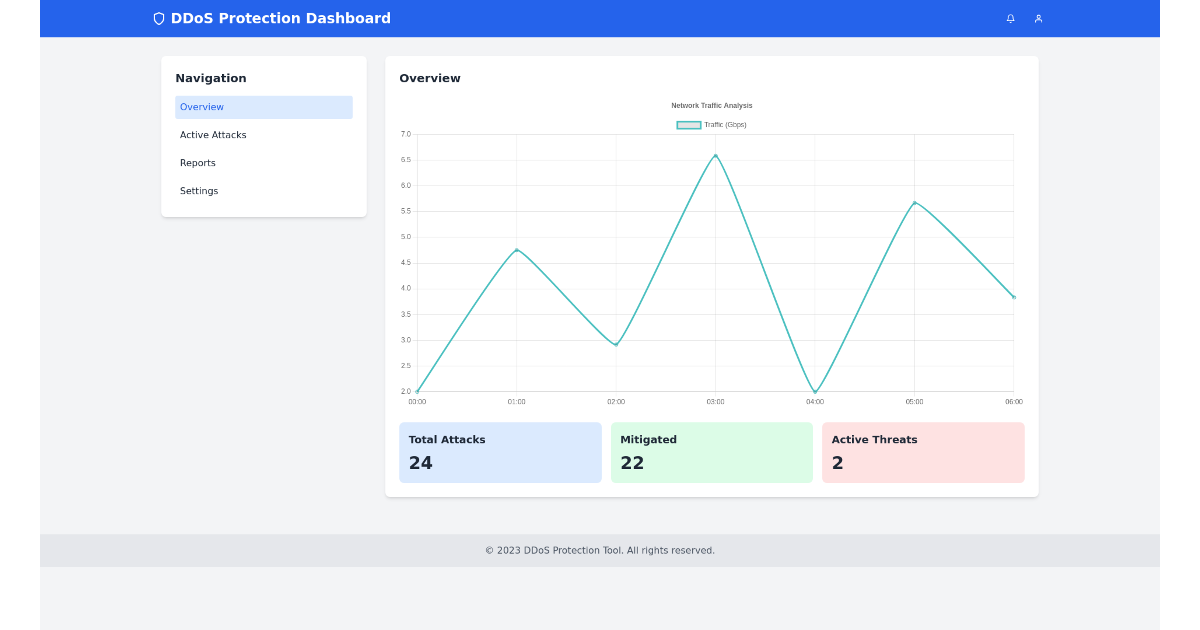Open the Active Attacks section
Screen dimensions: 1200x630
[x=213, y=134]
